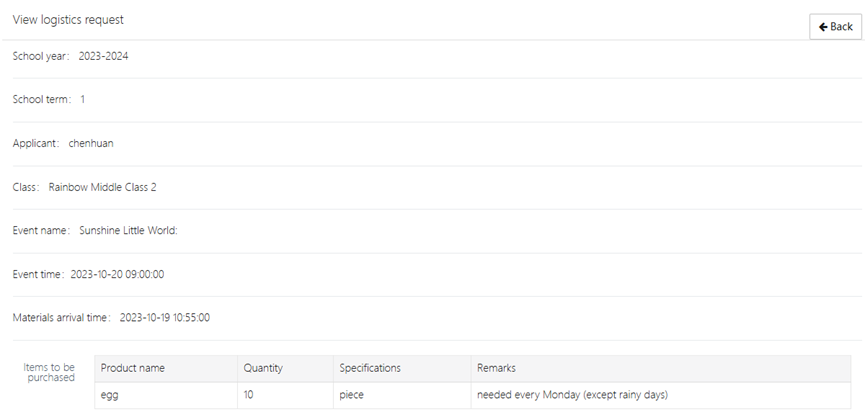Click the School term value 1
This screenshot has width=865, height=412.
[83, 100]
